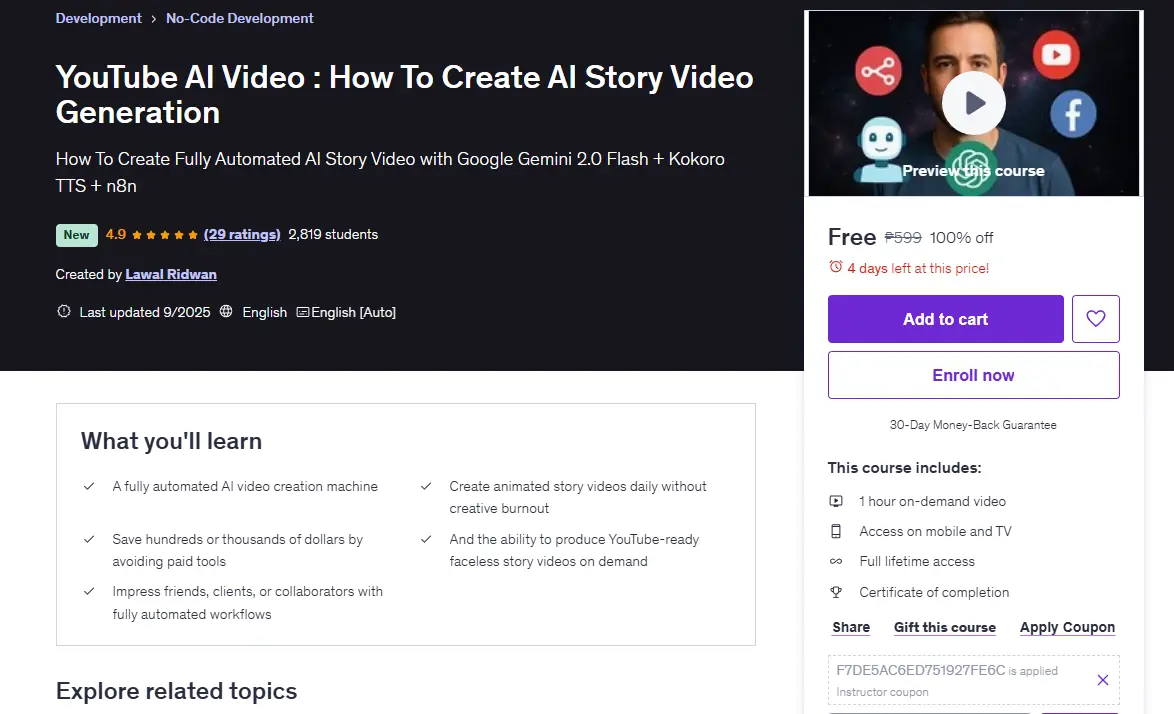The width and height of the screenshot is (1174, 714).
Task: Click the trophy certificate icon
Action: click(836, 592)
